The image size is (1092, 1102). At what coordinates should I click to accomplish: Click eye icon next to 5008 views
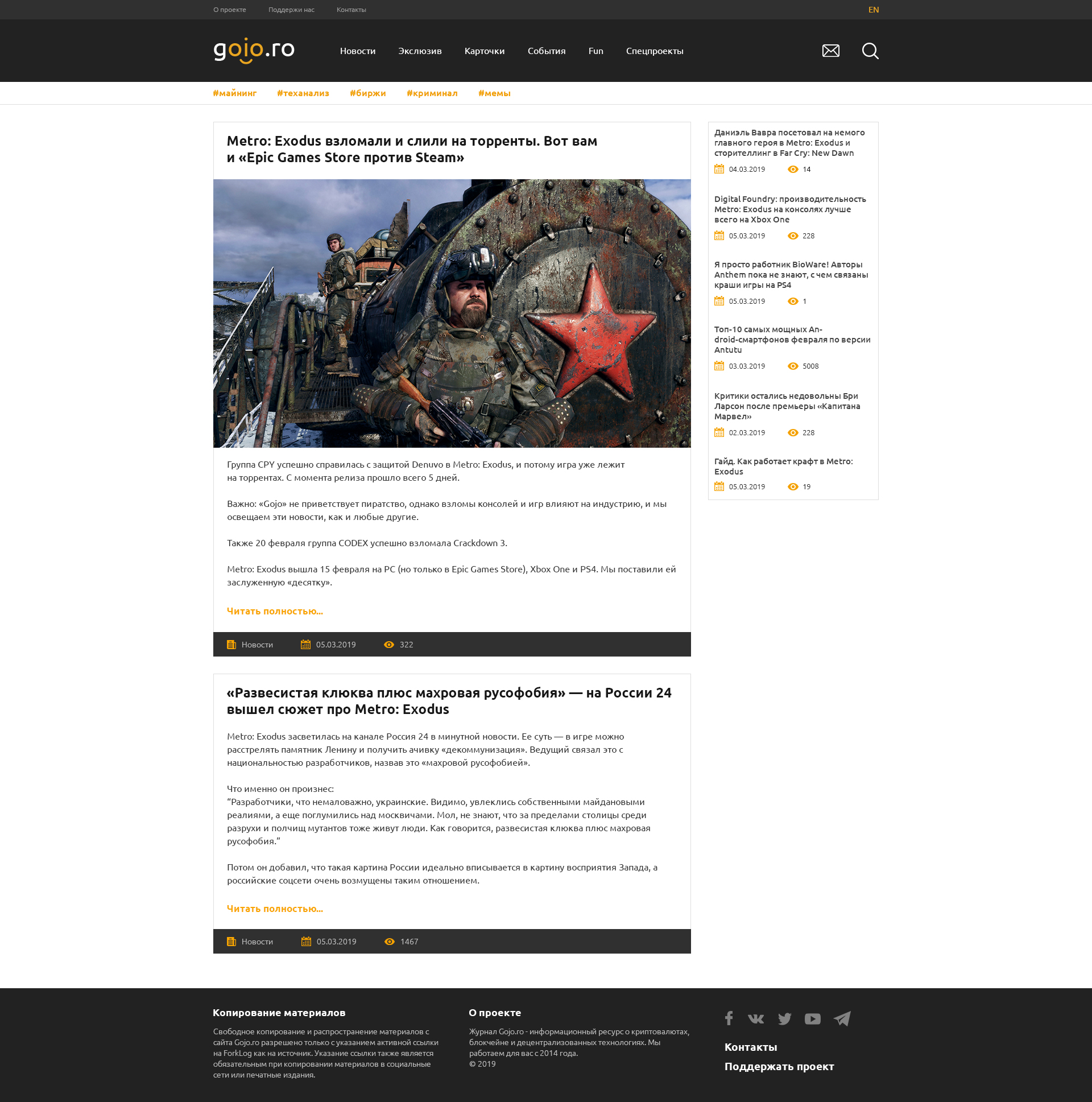coord(793,366)
